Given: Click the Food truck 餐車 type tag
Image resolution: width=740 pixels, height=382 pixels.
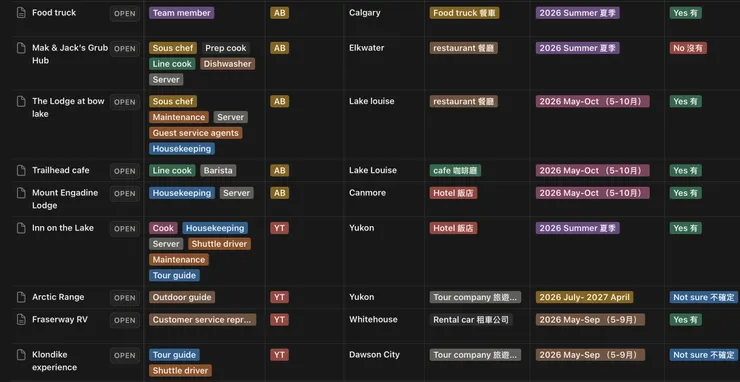Looking at the screenshot, I should point(464,13).
